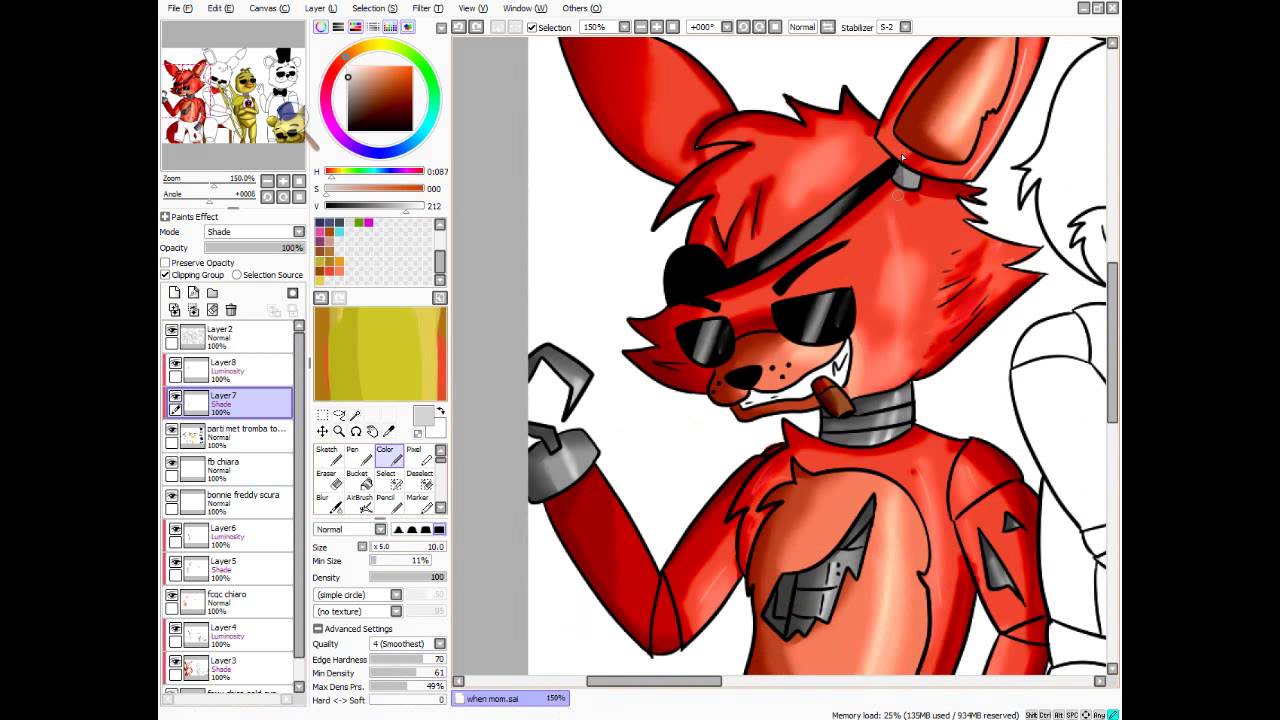Open the no texture dropdown
This screenshot has width=1280, height=720.
click(x=358, y=611)
